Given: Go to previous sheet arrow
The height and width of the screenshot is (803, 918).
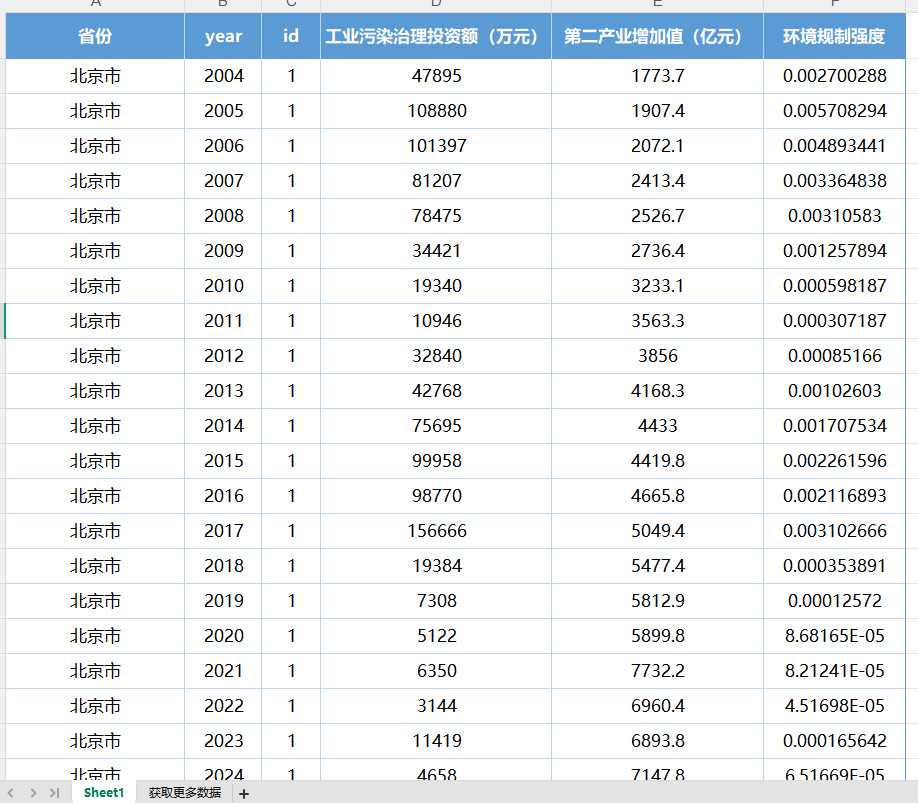Looking at the screenshot, I should [x=11, y=793].
